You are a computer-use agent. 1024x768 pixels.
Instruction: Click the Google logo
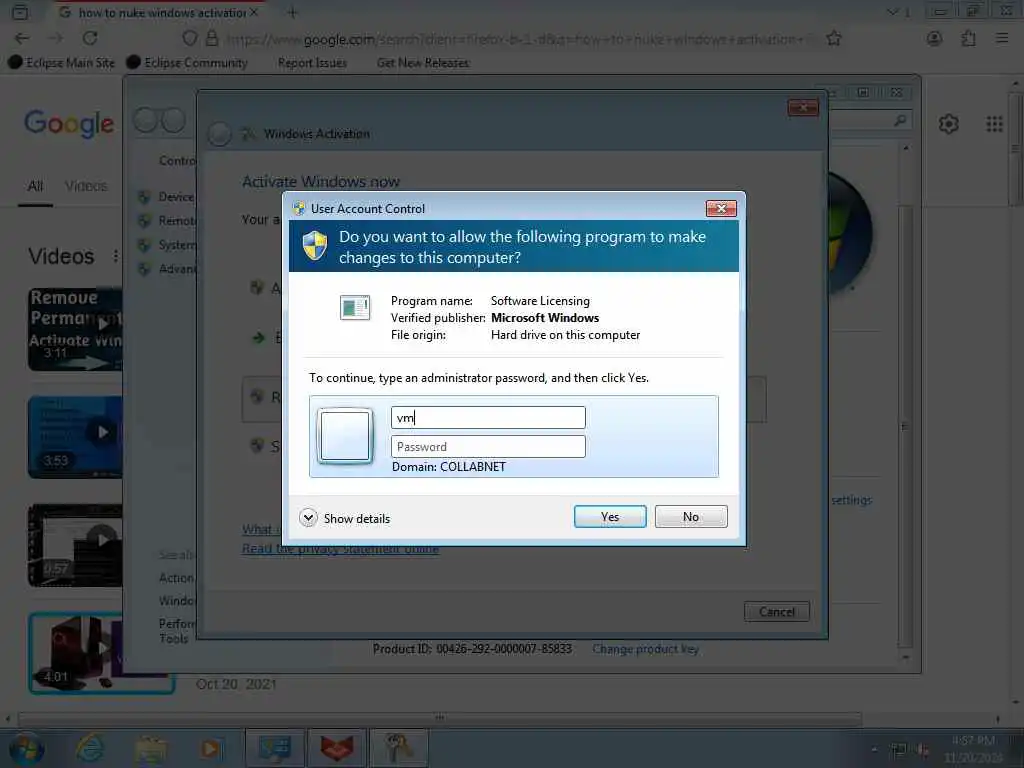pyautogui.click(x=69, y=123)
